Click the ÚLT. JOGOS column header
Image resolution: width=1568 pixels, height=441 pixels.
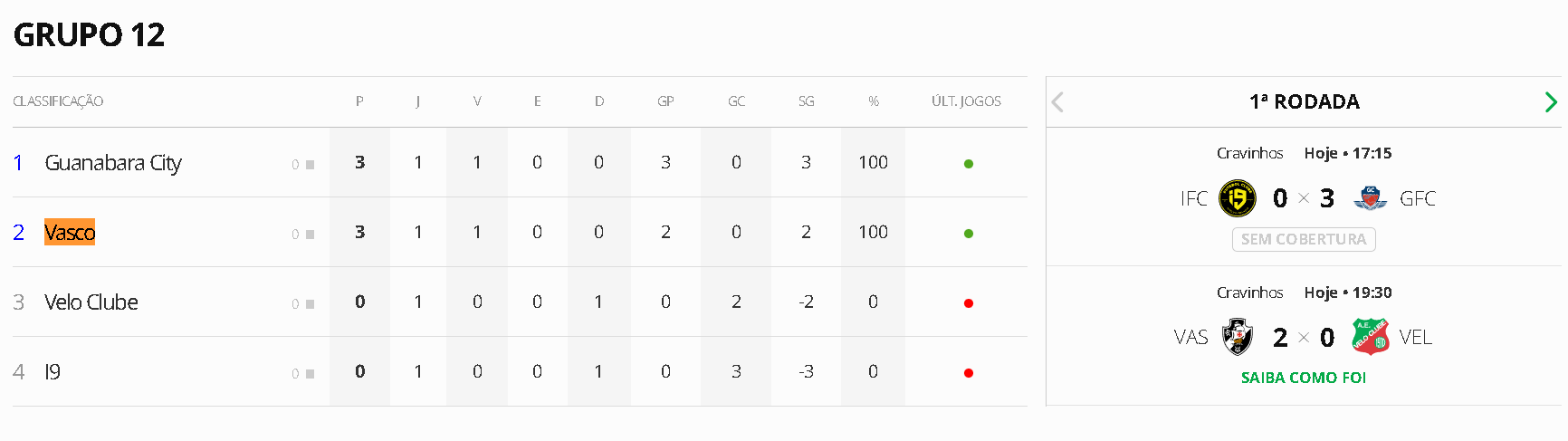click(966, 101)
